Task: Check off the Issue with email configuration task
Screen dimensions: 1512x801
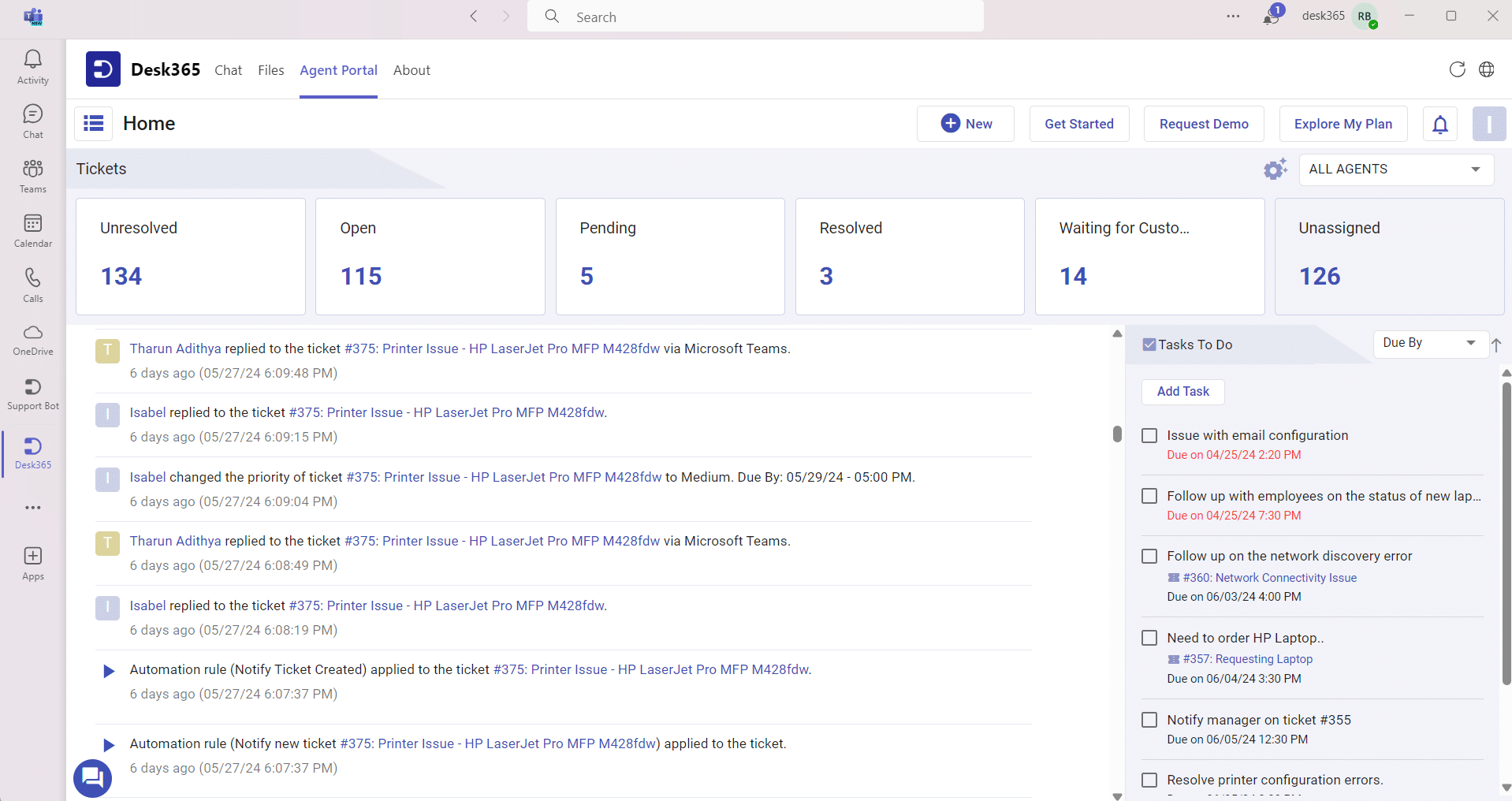Action: click(x=1149, y=435)
